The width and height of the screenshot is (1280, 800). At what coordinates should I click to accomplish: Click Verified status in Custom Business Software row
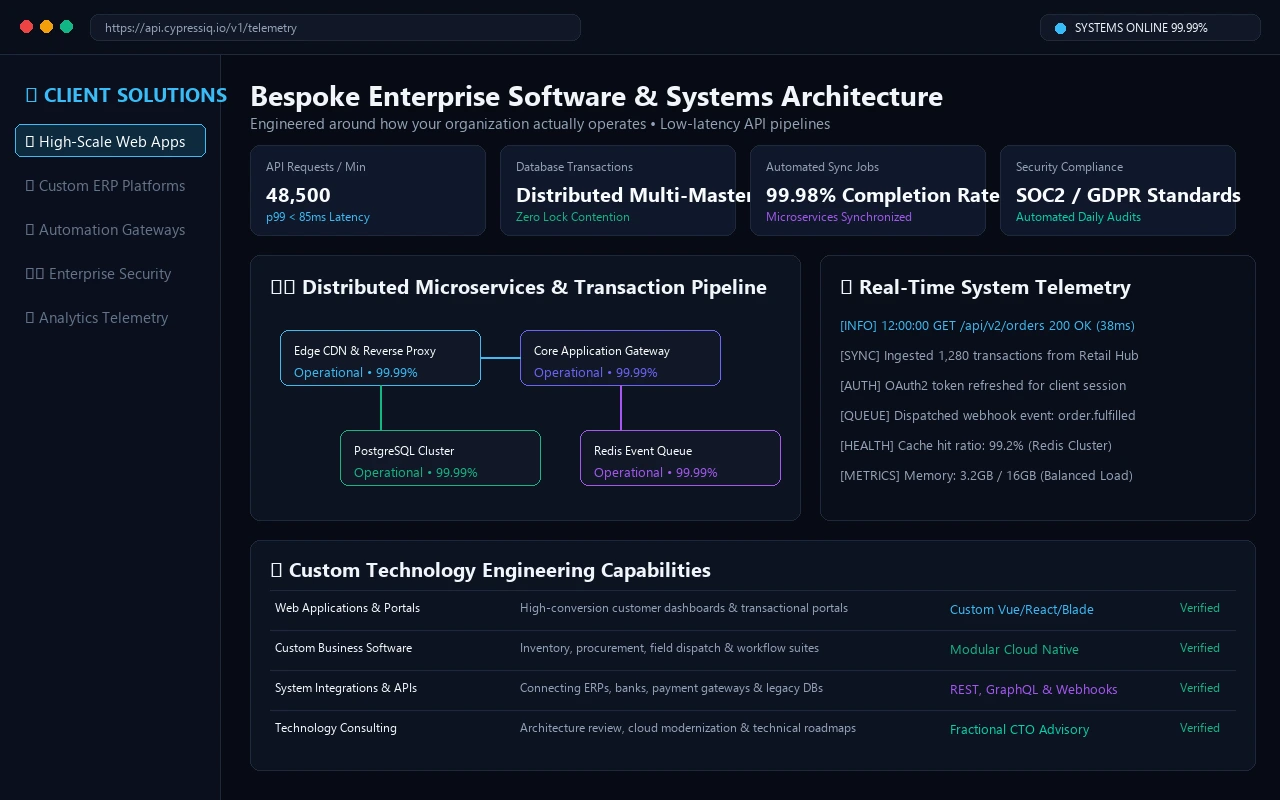coord(1199,648)
